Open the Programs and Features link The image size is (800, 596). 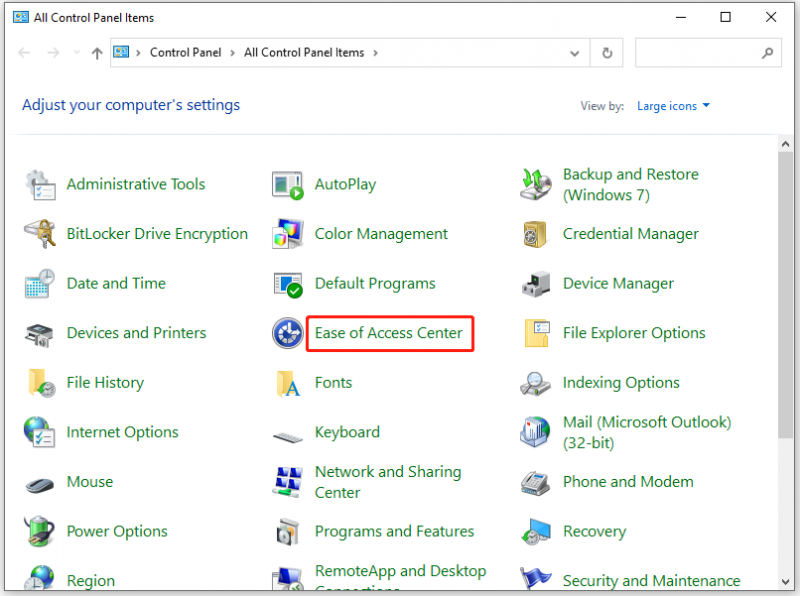(x=394, y=531)
